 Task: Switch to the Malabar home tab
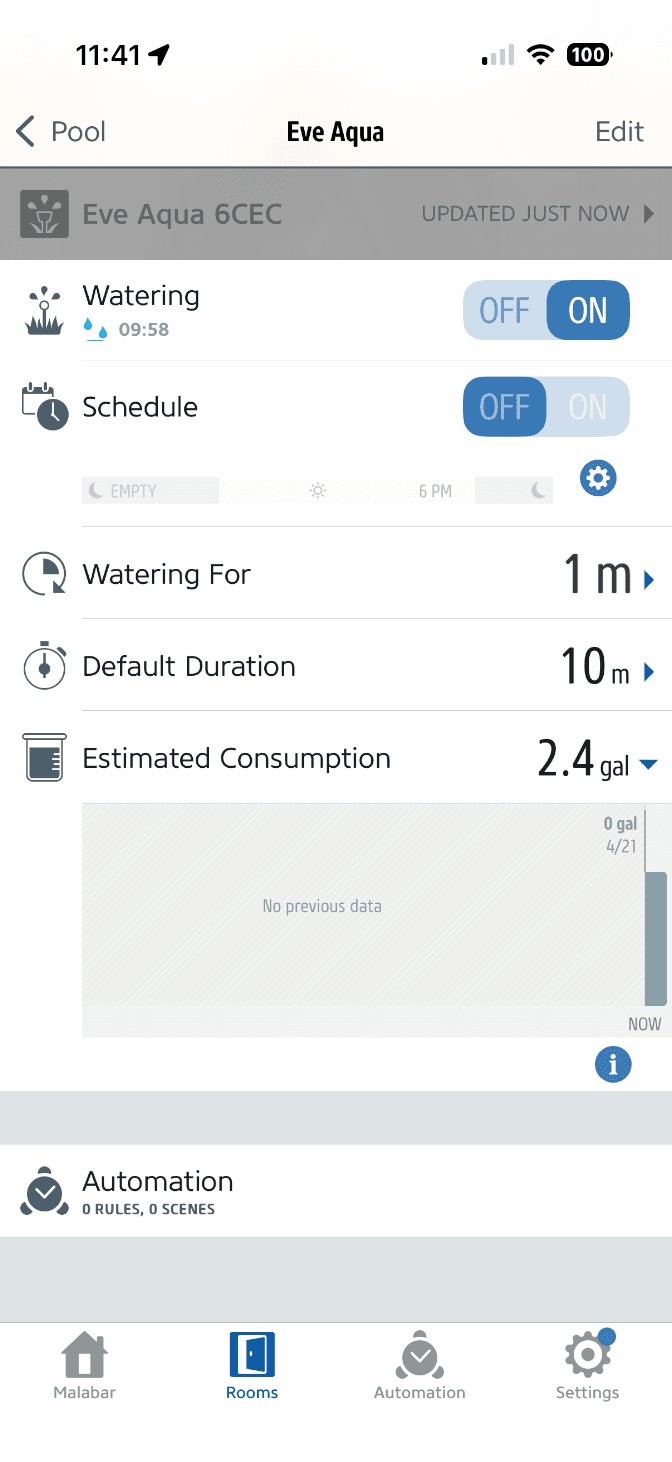click(84, 1367)
